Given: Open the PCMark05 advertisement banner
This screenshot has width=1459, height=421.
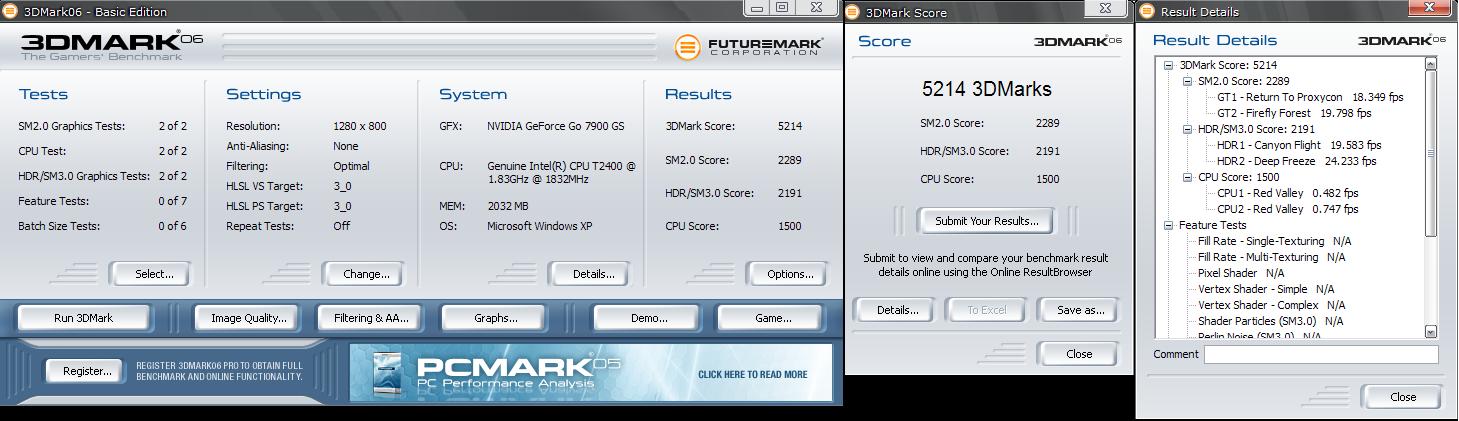Looking at the screenshot, I should tap(591, 373).
